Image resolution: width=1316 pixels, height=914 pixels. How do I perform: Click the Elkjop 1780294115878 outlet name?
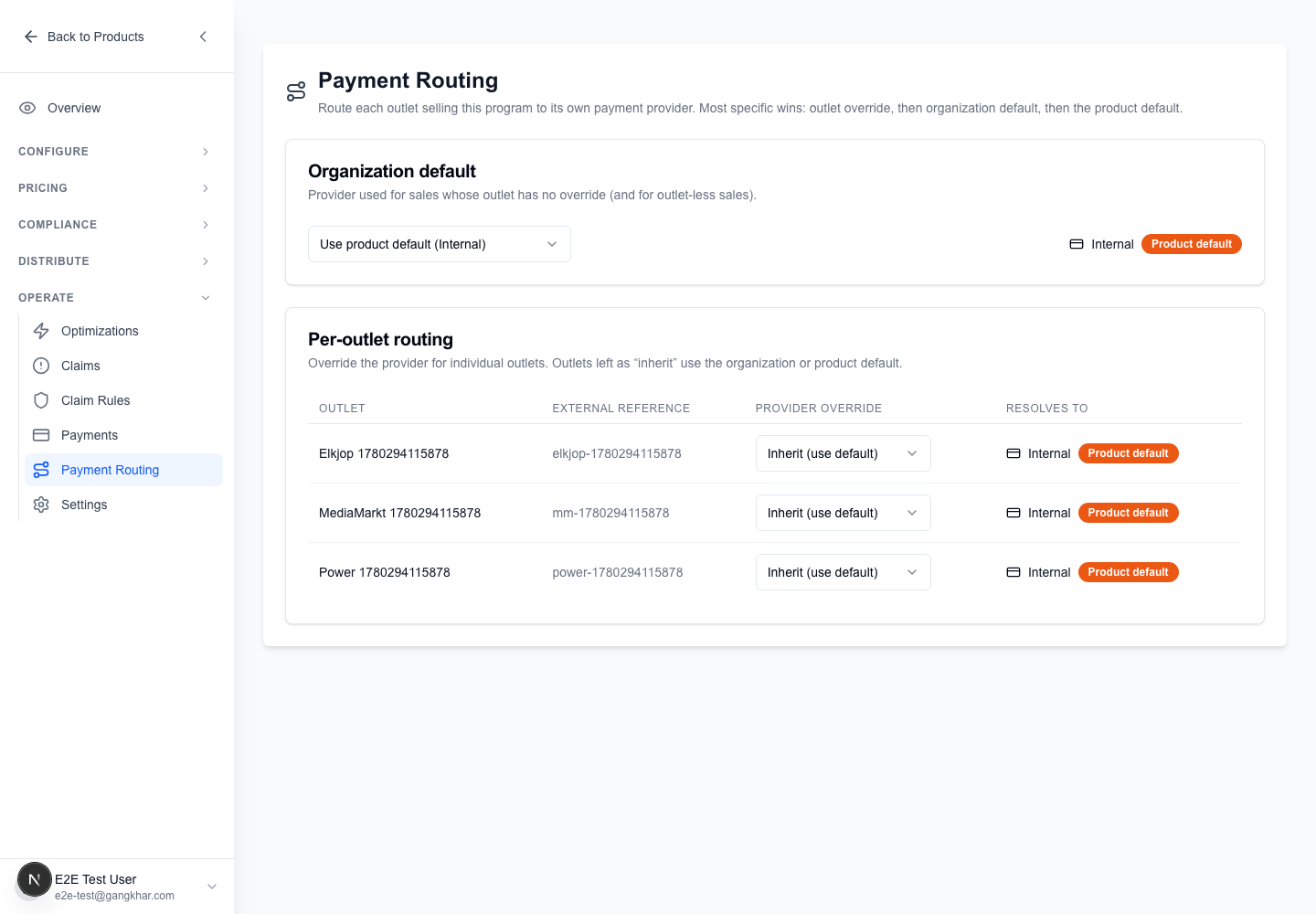(x=384, y=453)
